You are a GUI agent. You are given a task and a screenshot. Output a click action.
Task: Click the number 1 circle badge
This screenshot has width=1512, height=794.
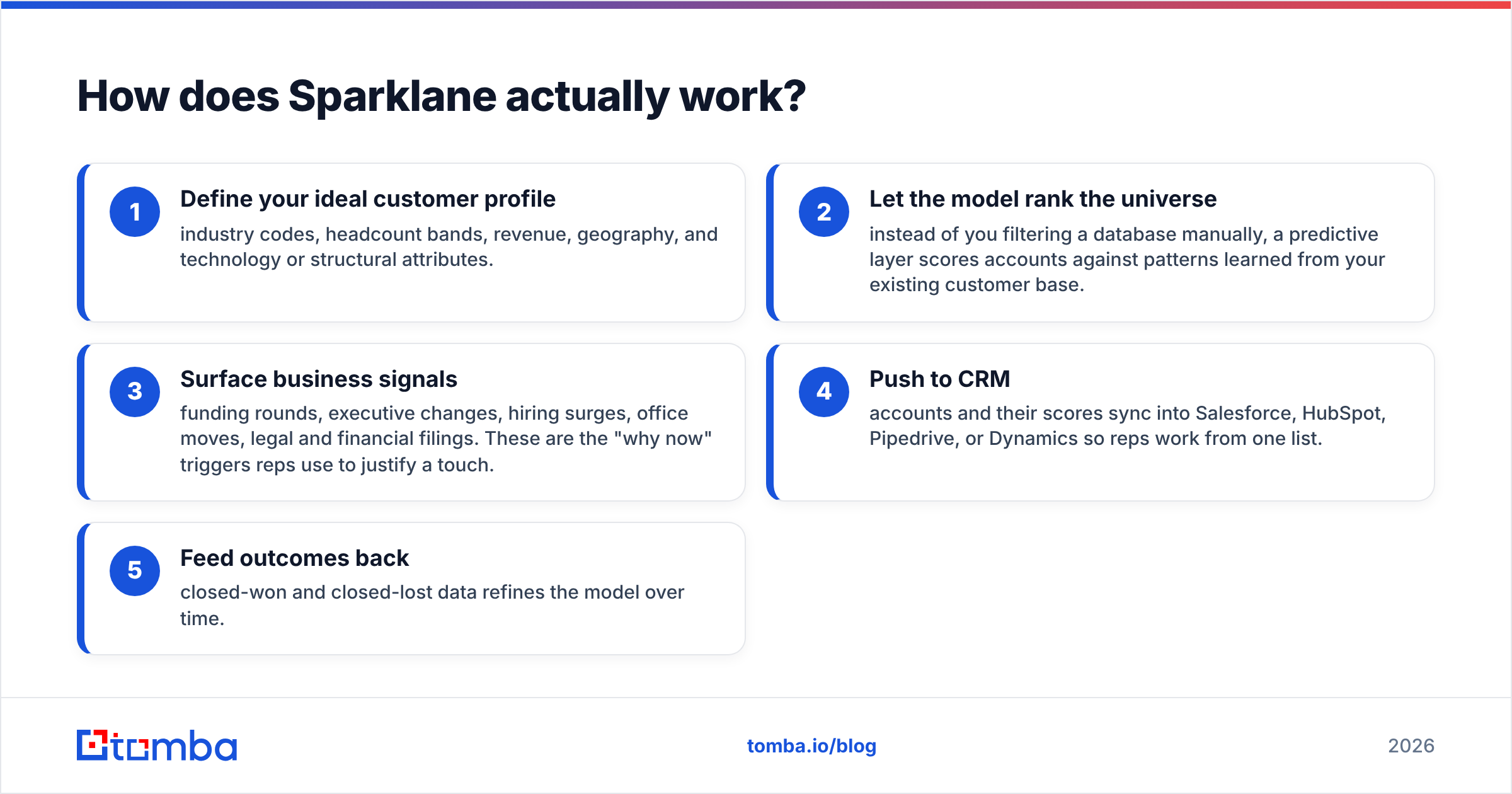click(135, 212)
